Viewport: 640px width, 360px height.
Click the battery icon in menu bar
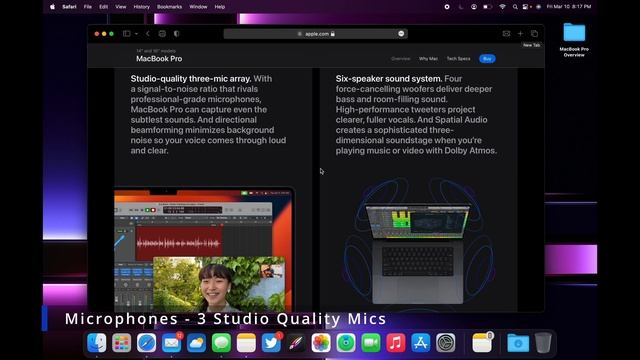tap(487, 7)
